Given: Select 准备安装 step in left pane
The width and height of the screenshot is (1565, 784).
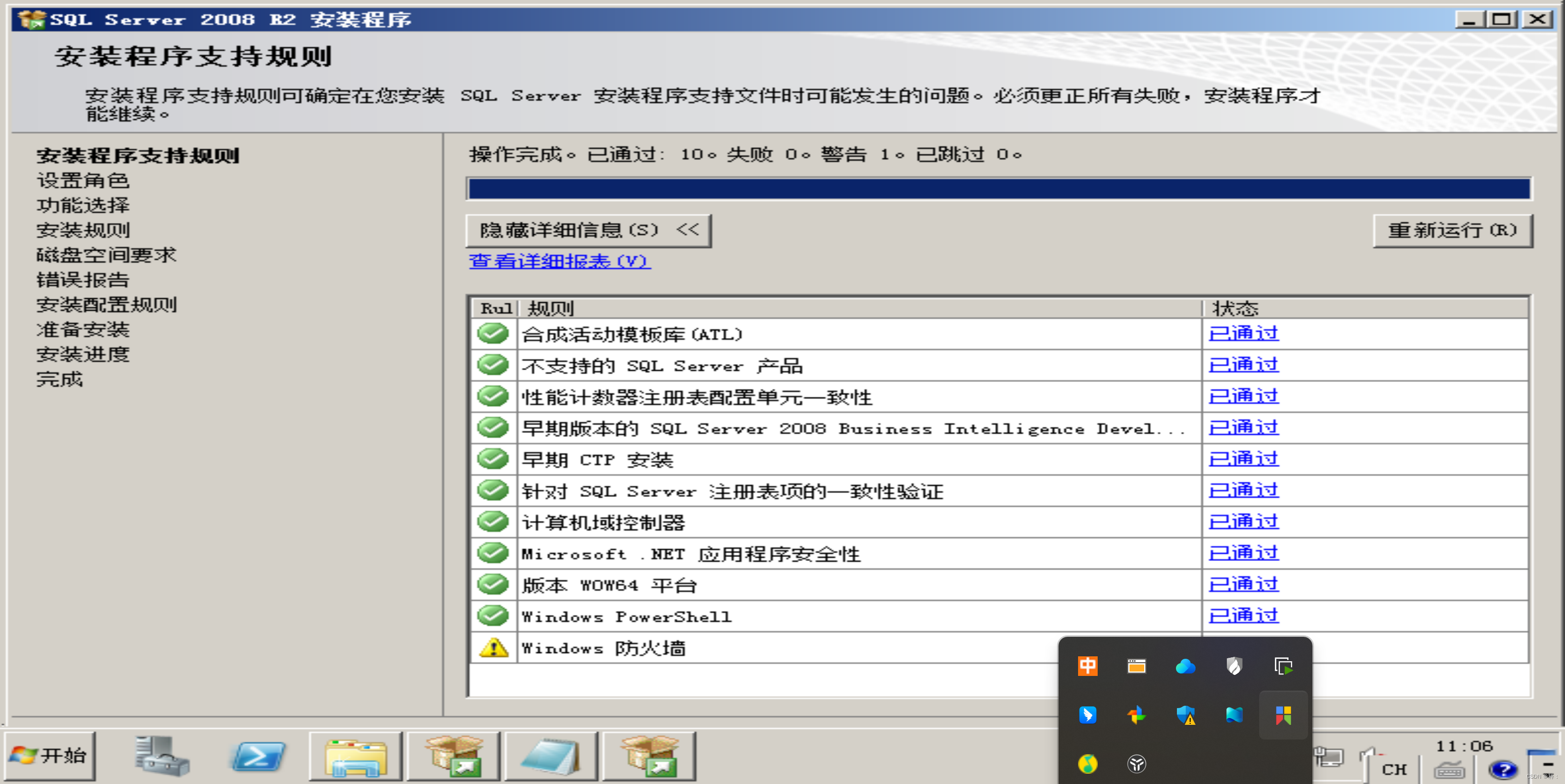Looking at the screenshot, I should click(83, 330).
